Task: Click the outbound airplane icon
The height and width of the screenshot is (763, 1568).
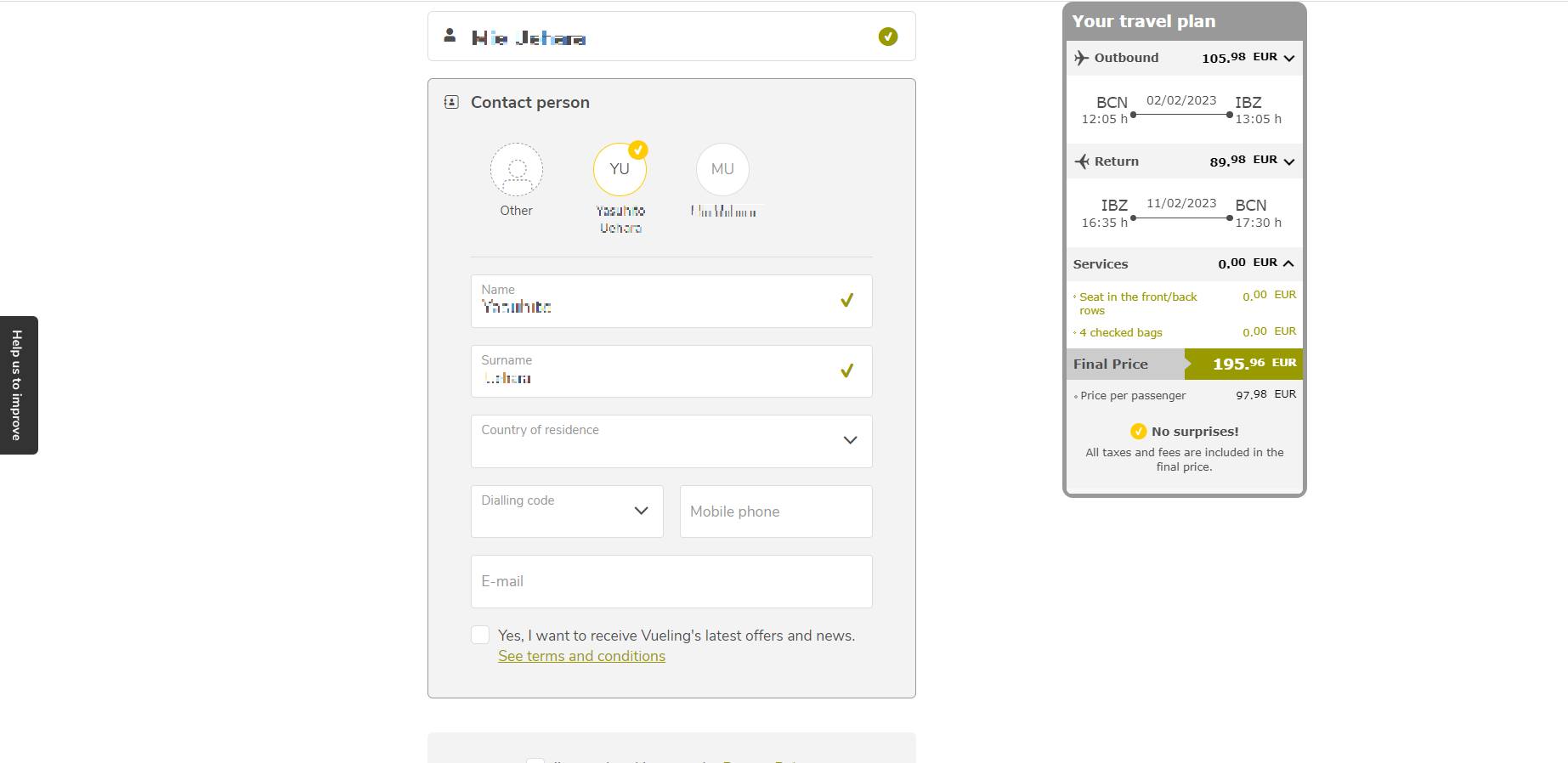Action: (1081, 58)
